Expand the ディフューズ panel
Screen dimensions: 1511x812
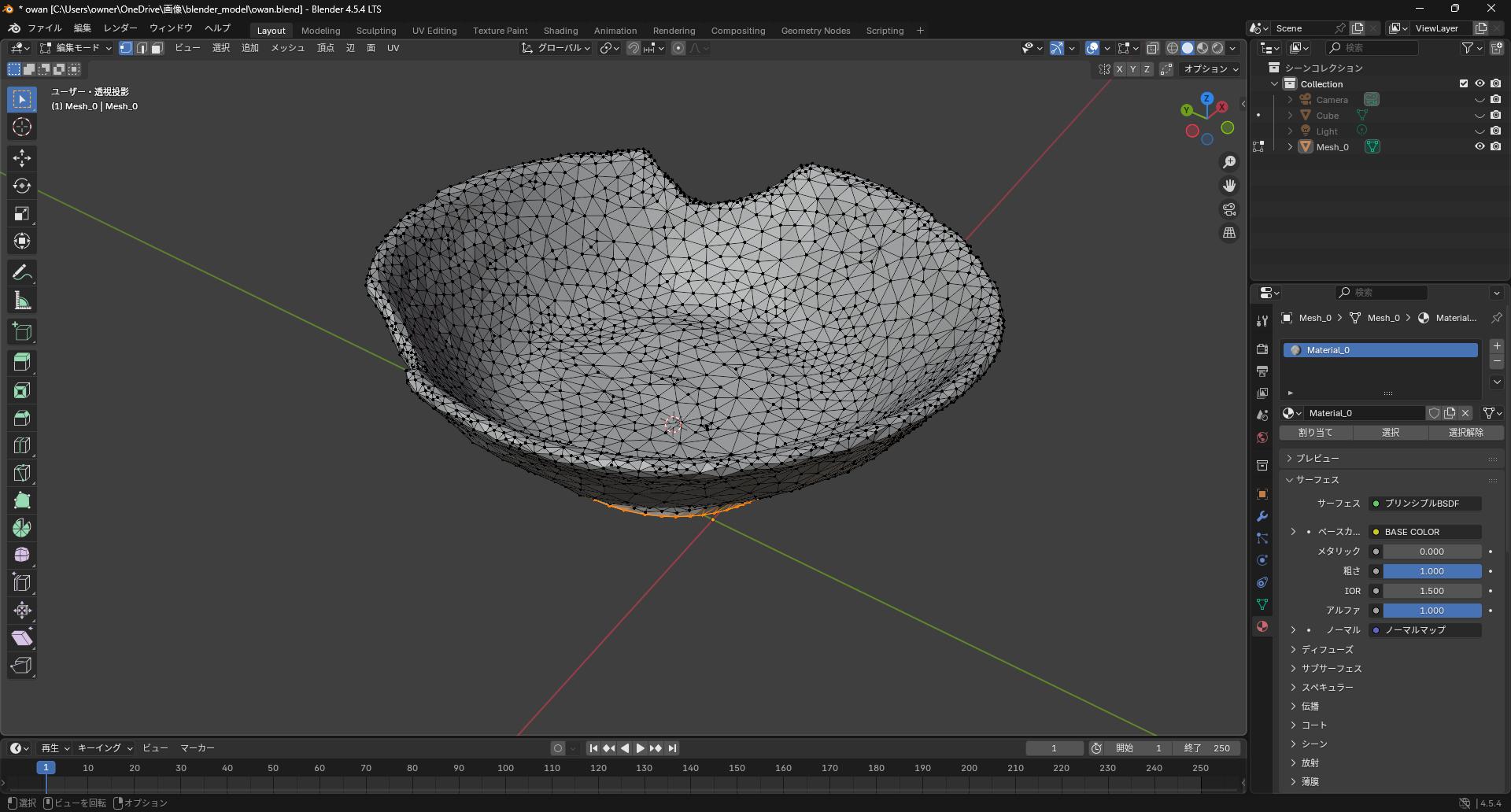pos(1327,650)
